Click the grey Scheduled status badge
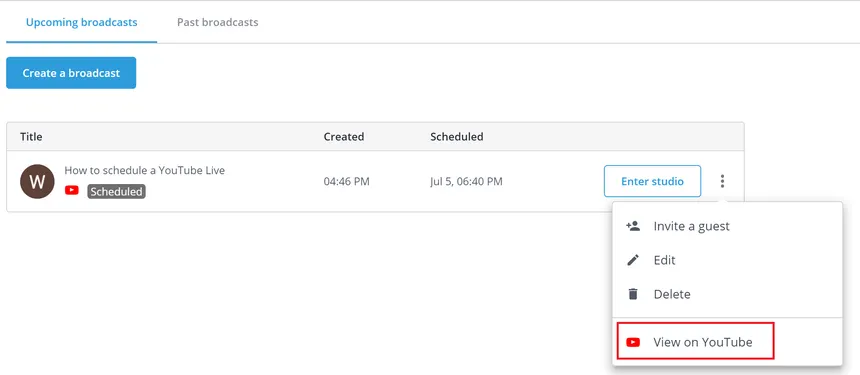The width and height of the screenshot is (860, 375). tap(116, 191)
